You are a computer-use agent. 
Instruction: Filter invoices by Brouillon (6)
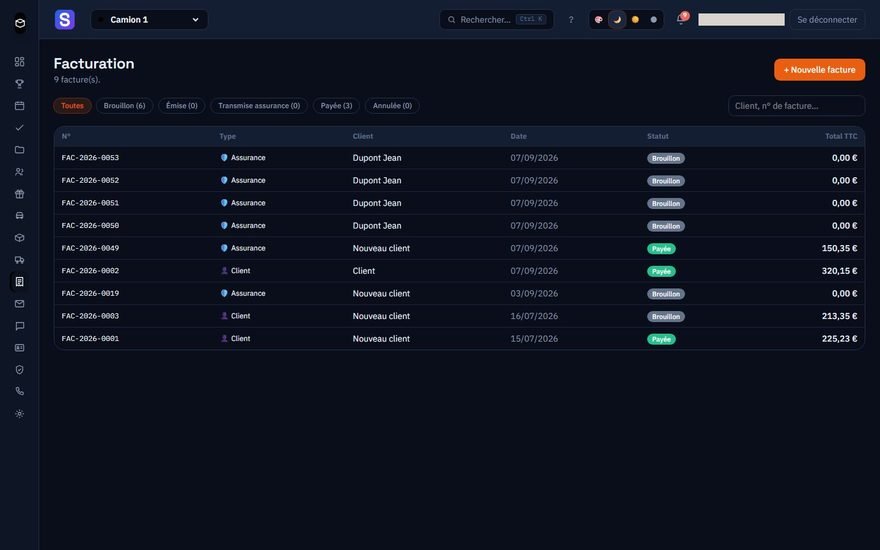coord(125,106)
